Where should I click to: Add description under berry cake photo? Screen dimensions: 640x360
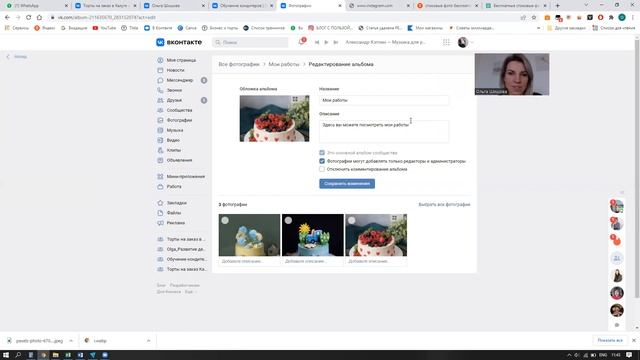[x=376, y=261]
